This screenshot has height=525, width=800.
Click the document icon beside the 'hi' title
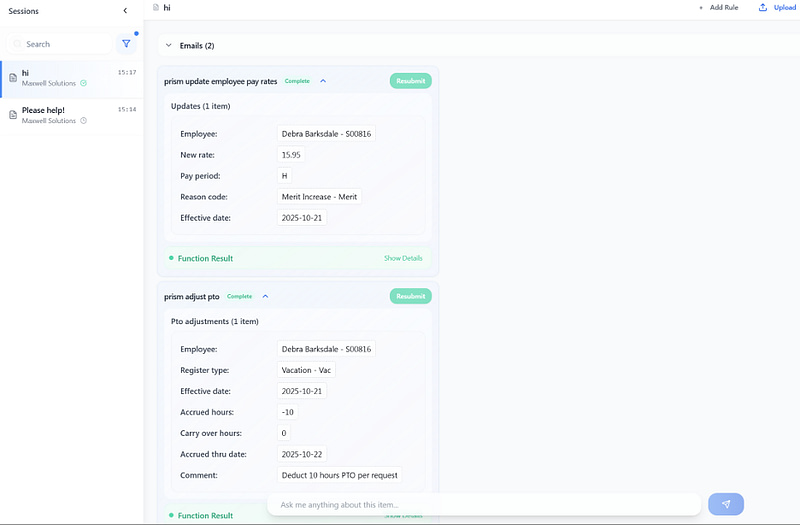pos(155,7)
